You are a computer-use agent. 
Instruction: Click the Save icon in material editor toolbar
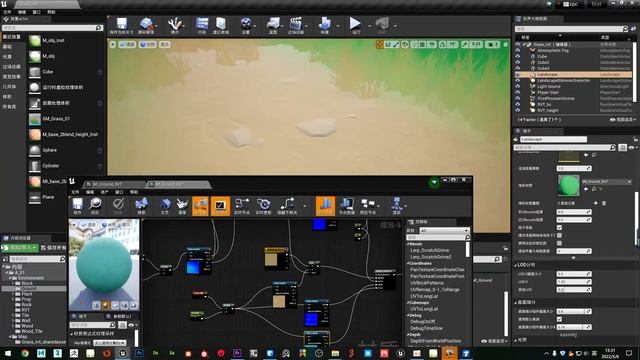click(77, 206)
